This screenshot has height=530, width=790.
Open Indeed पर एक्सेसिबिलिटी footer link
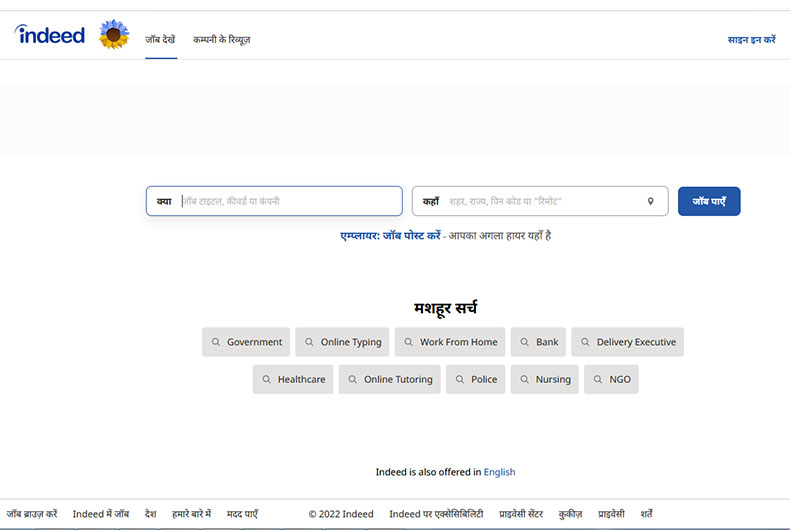pos(436,514)
